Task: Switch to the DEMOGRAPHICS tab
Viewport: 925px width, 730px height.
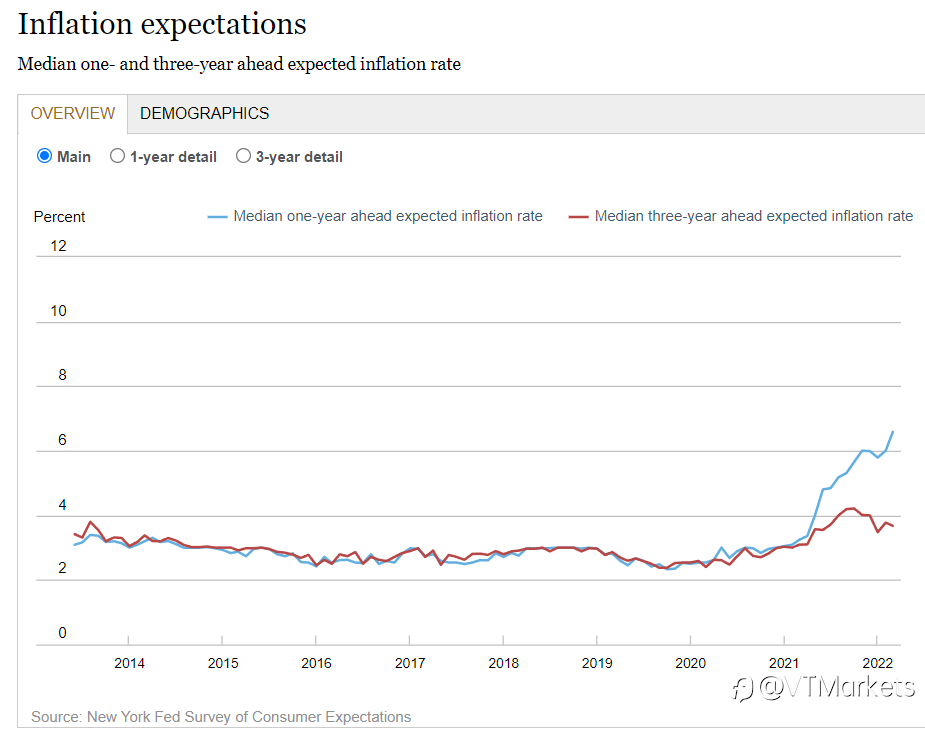Action: 204,113
